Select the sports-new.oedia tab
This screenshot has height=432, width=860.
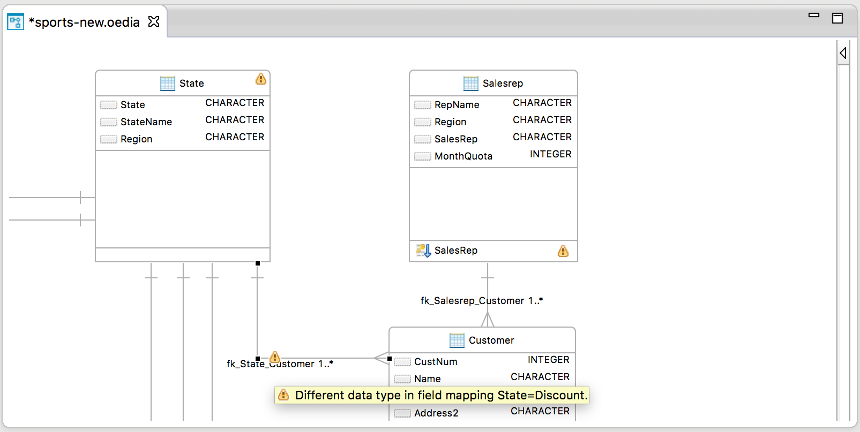[86, 21]
